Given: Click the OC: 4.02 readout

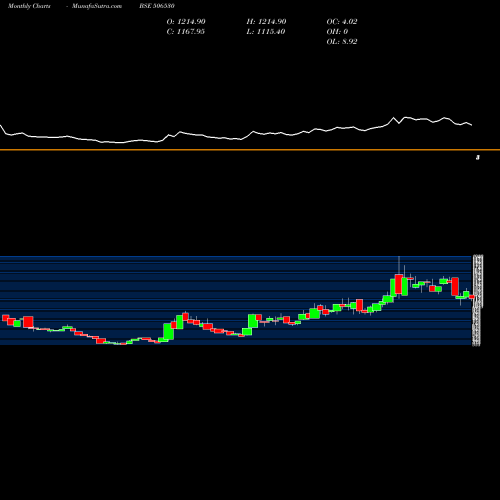Looking at the screenshot, I should click(x=342, y=22).
